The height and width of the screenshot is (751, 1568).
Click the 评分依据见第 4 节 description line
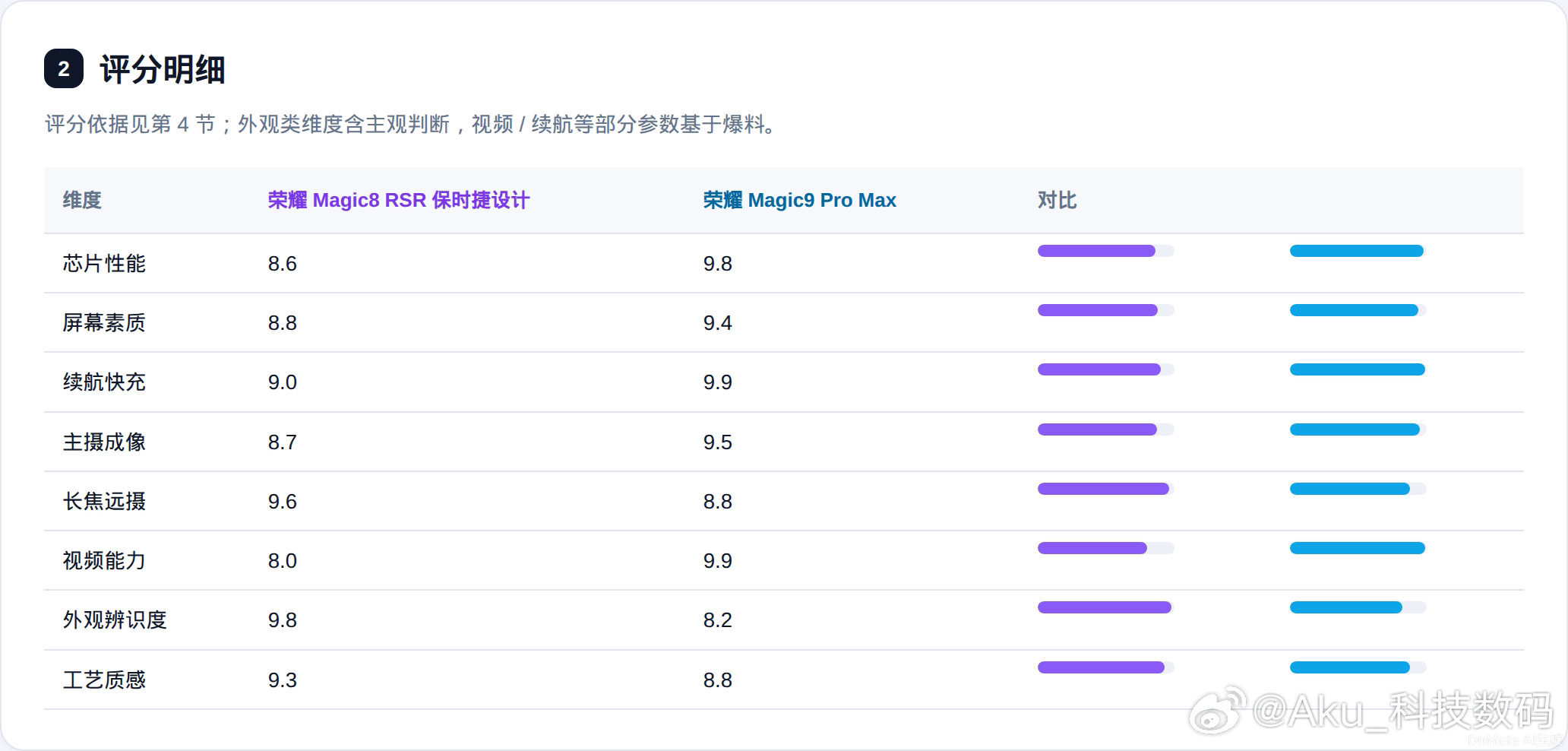point(410,124)
